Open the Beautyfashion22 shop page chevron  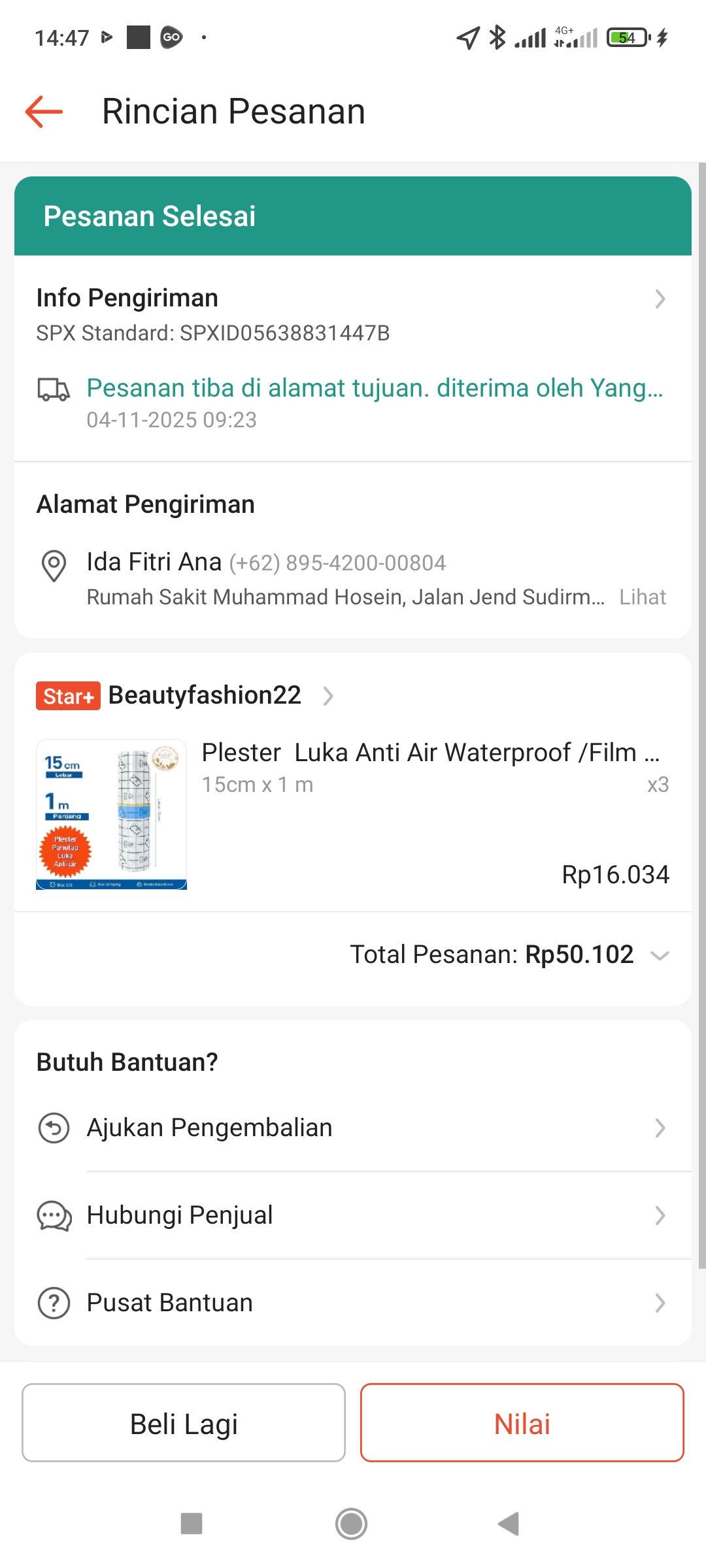coord(328,696)
